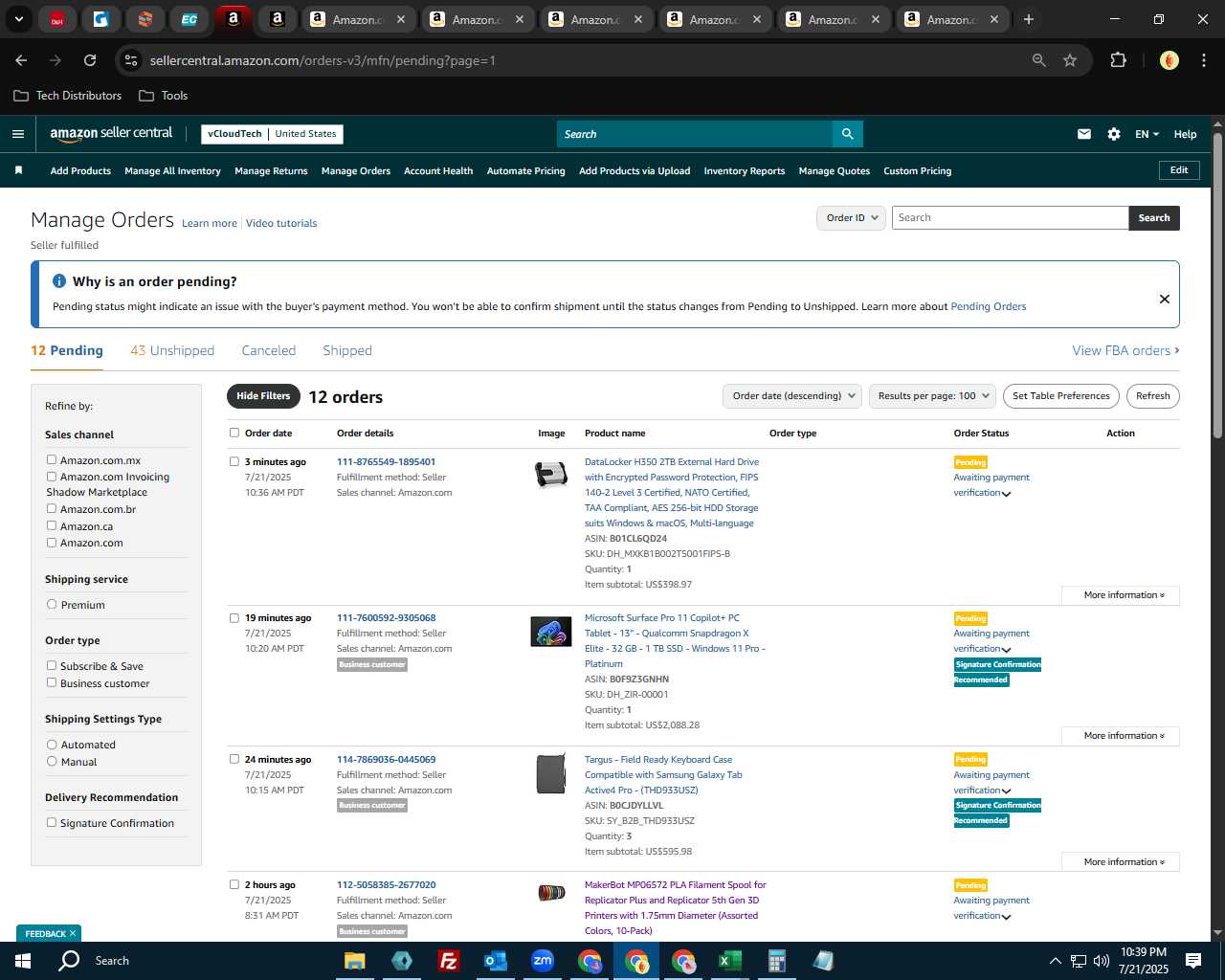Open the Order ID search type dropdown
This screenshot has width=1225, height=980.
pyautogui.click(x=851, y=218)
